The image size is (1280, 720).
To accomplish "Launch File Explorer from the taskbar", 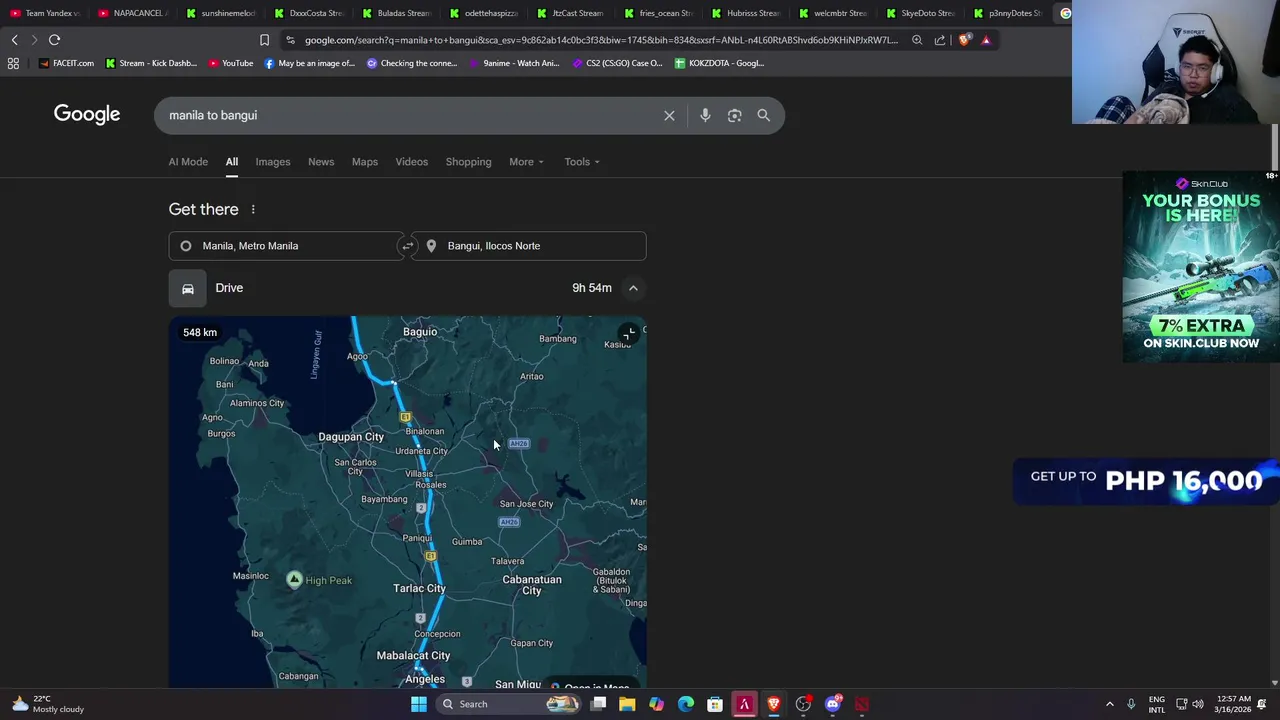I will point(627,704).
